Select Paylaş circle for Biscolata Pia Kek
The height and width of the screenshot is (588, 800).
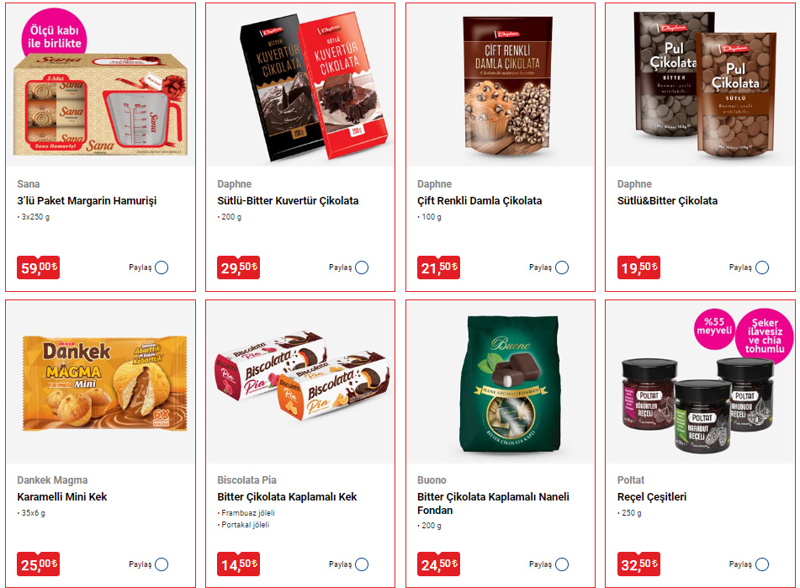tap(362, 565)
